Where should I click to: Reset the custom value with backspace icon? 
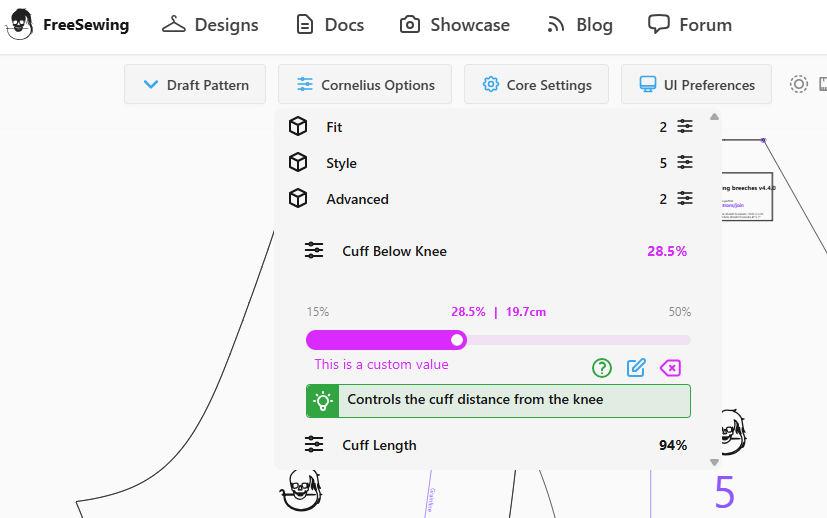(x=670, y=368)
